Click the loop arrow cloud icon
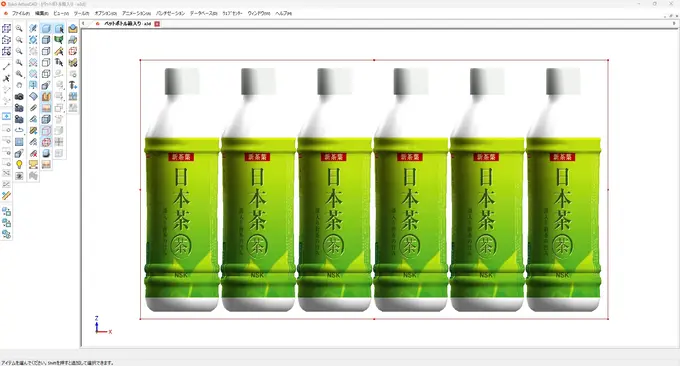Image resolution: width=680 pixels, height=366 pixels. tap(19, 130)
